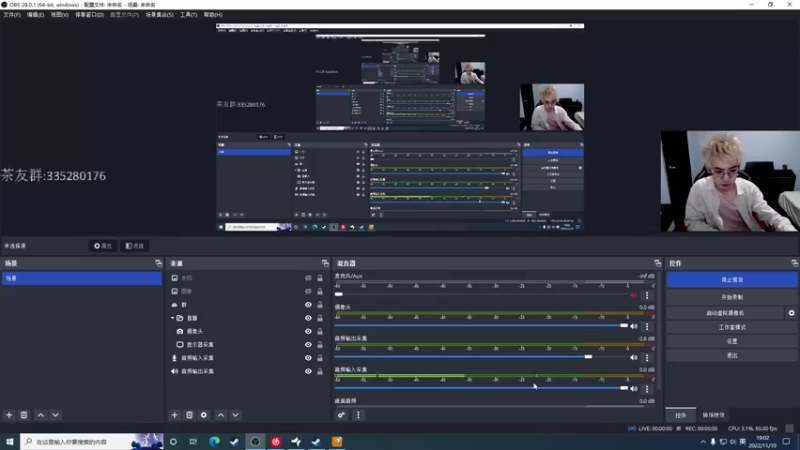Open options menu for 音频输入采集 channel
Viewport: 800px width, 450px height.
coord(647,389)
